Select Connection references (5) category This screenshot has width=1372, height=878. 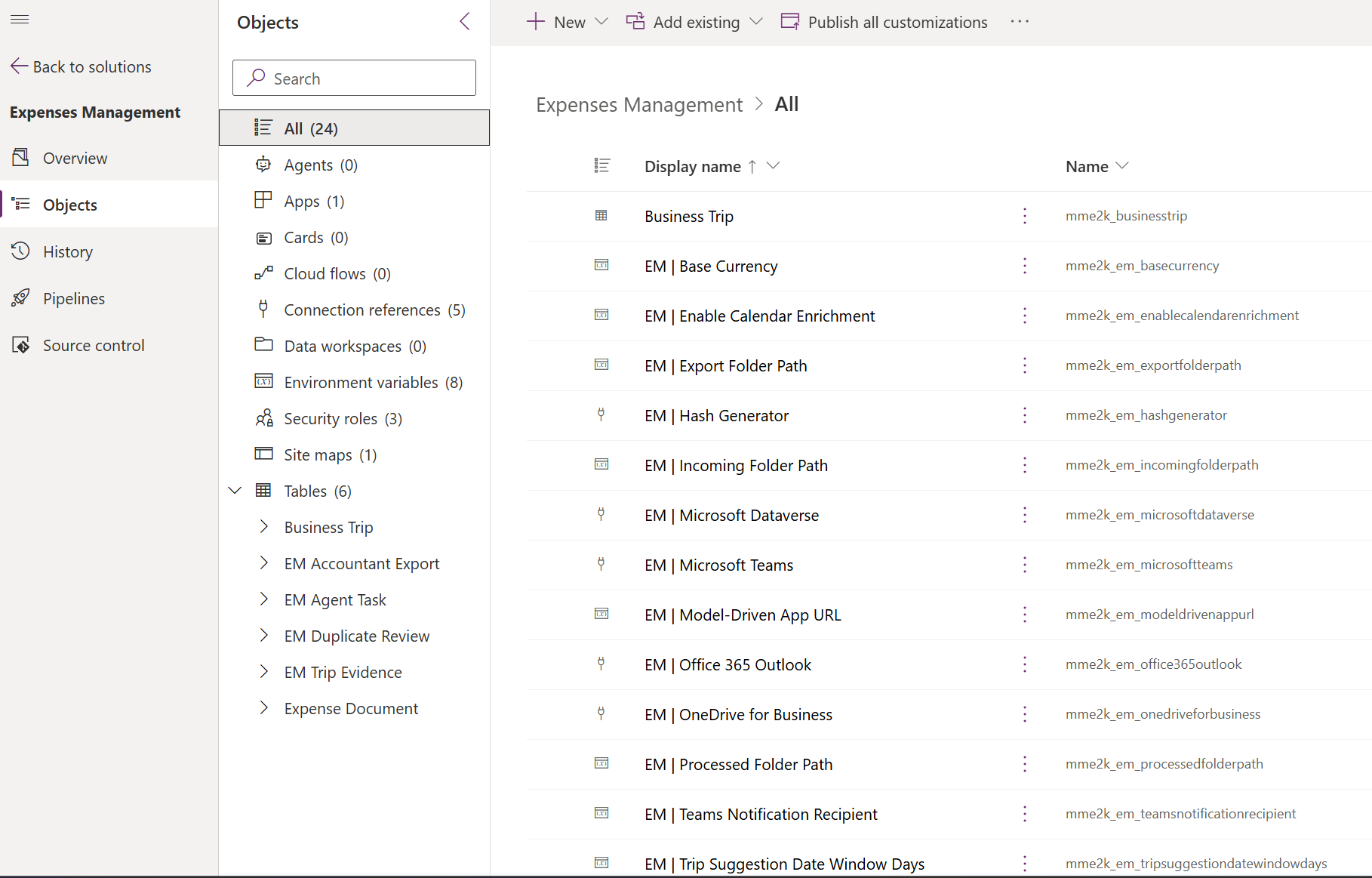tap(354, 310)
